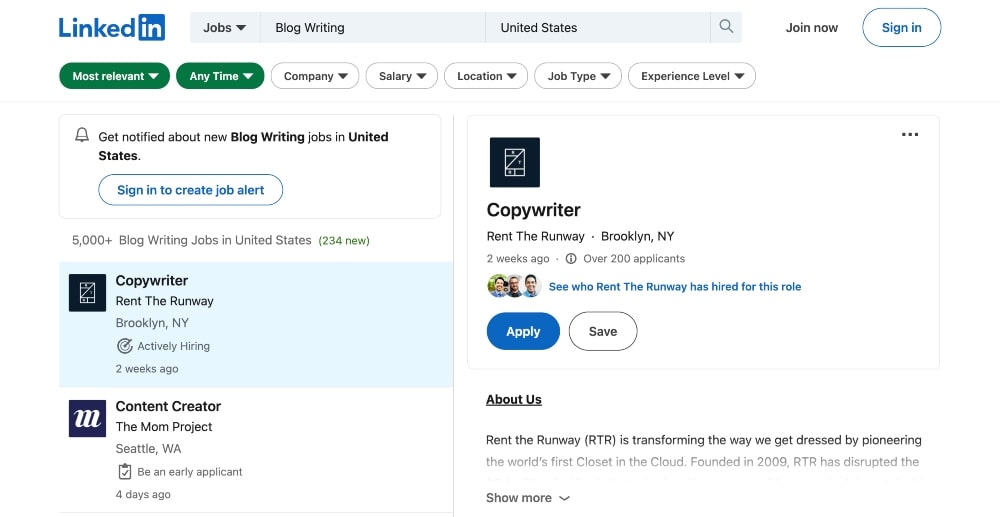Expand the Experience Level filter
1000x517 pixels.
(x=692, y=76)
